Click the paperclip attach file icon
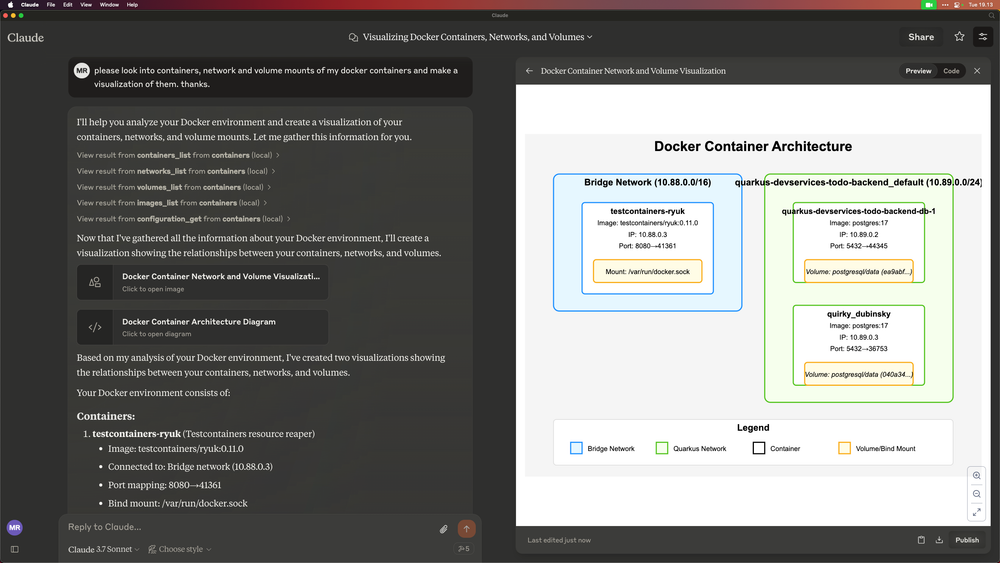 [x=444, y=529]
